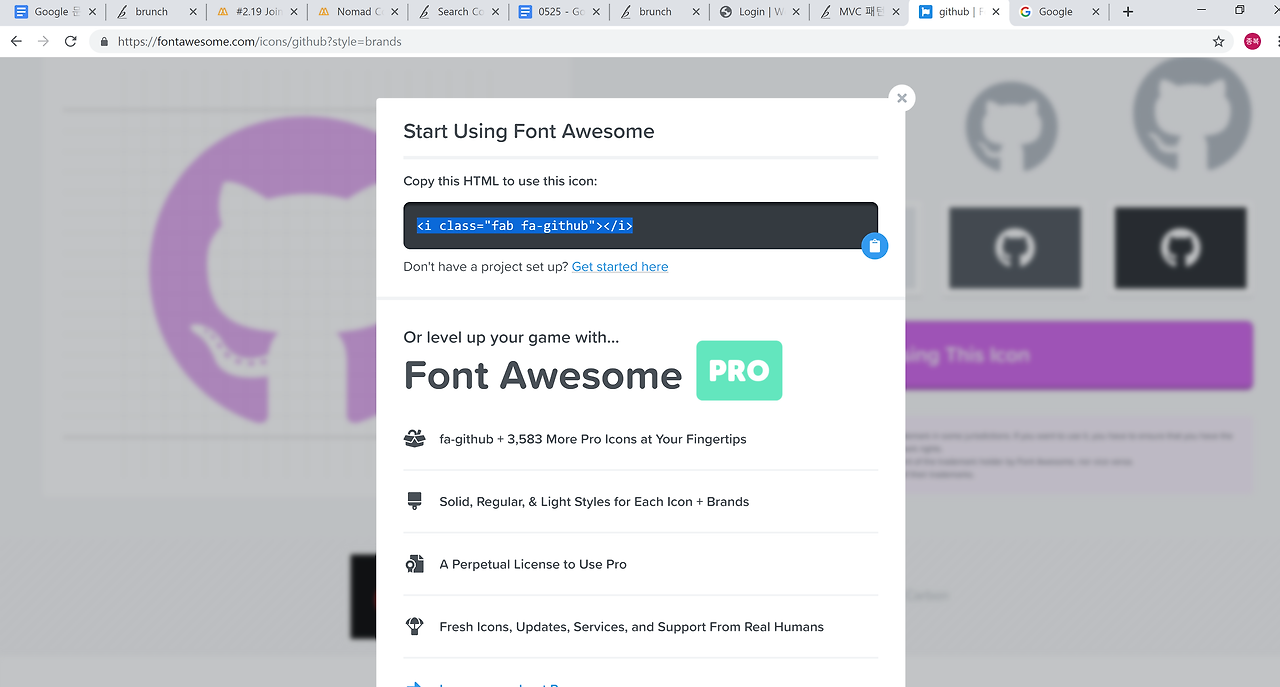1280x687 pixels.
Task: Select the largest gray GitHub icon preview
Action: click(x=1191, y=115)
